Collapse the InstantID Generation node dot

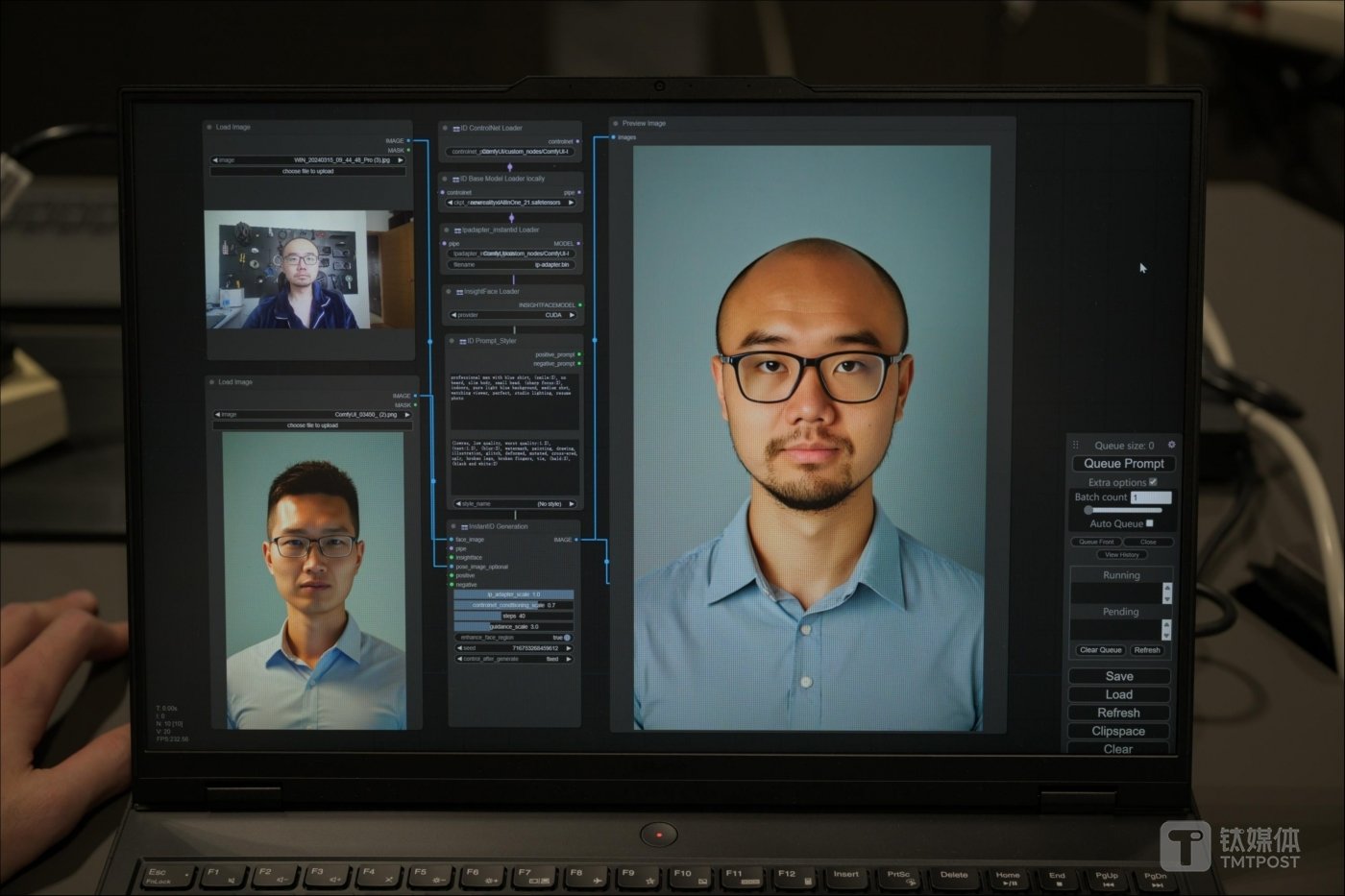[x=454, y=526]
